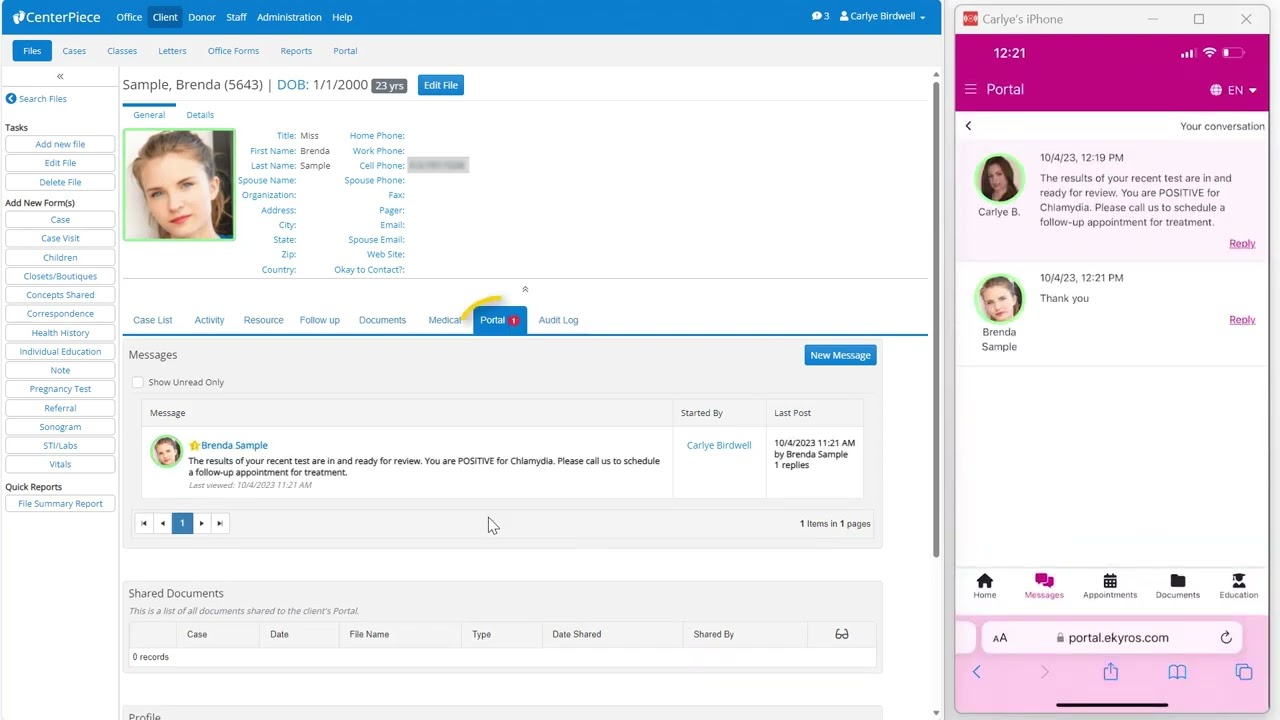Open the chat notifications icon showing 3

tap(820, 16)
